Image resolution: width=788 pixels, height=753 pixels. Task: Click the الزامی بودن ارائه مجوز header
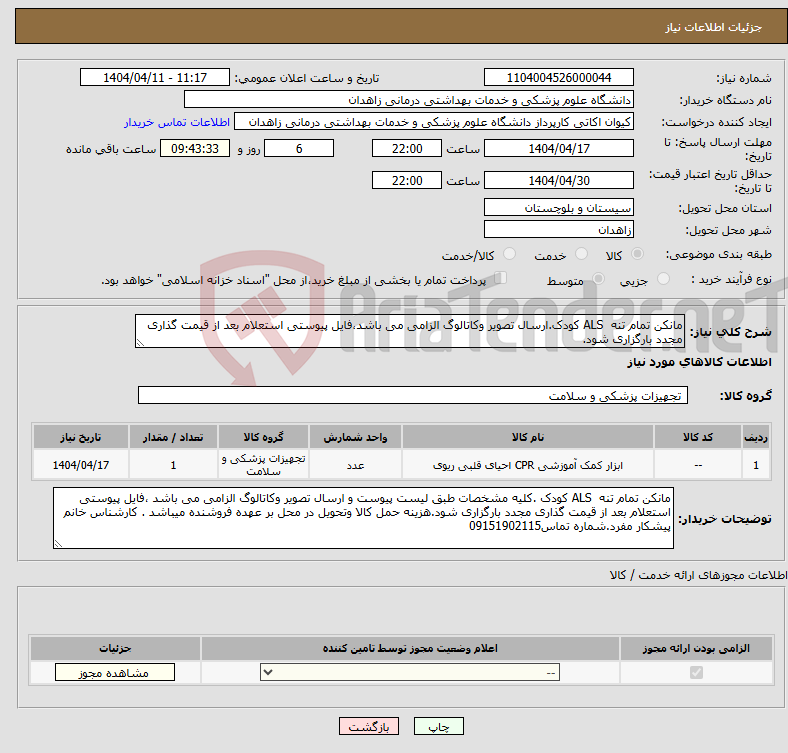696,648
